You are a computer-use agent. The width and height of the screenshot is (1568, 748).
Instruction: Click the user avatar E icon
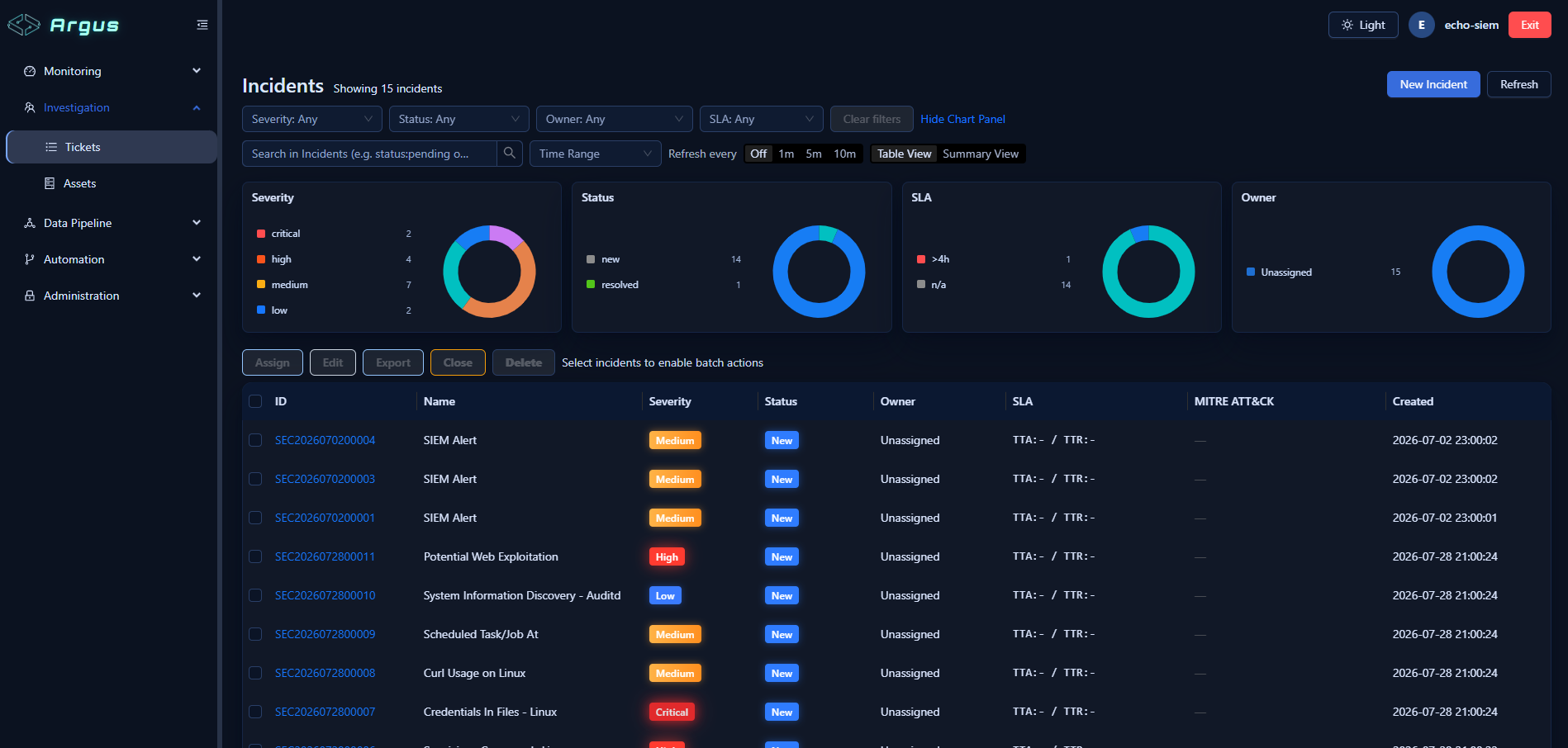pyautogui.click(x=1422, y=25)
